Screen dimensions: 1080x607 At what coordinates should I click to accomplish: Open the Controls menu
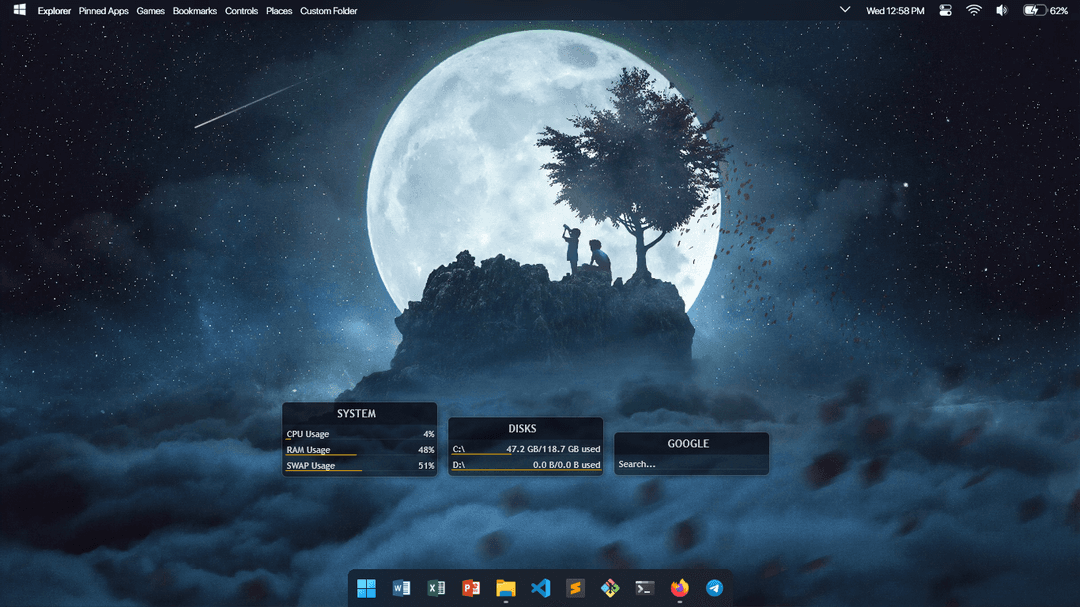point(241,11)
